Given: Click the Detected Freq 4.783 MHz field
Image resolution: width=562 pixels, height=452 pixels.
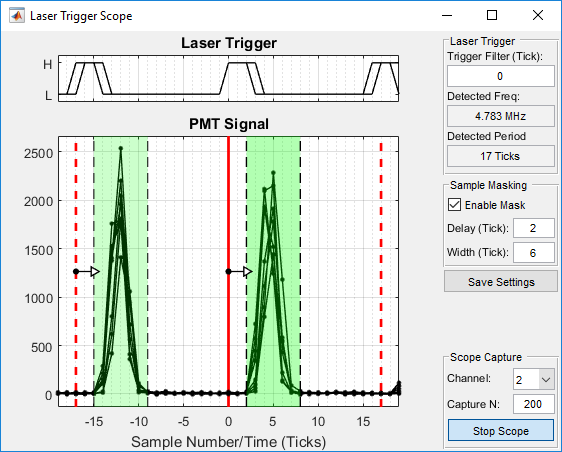Looking at the screenshot, I should tap(500, 116).
